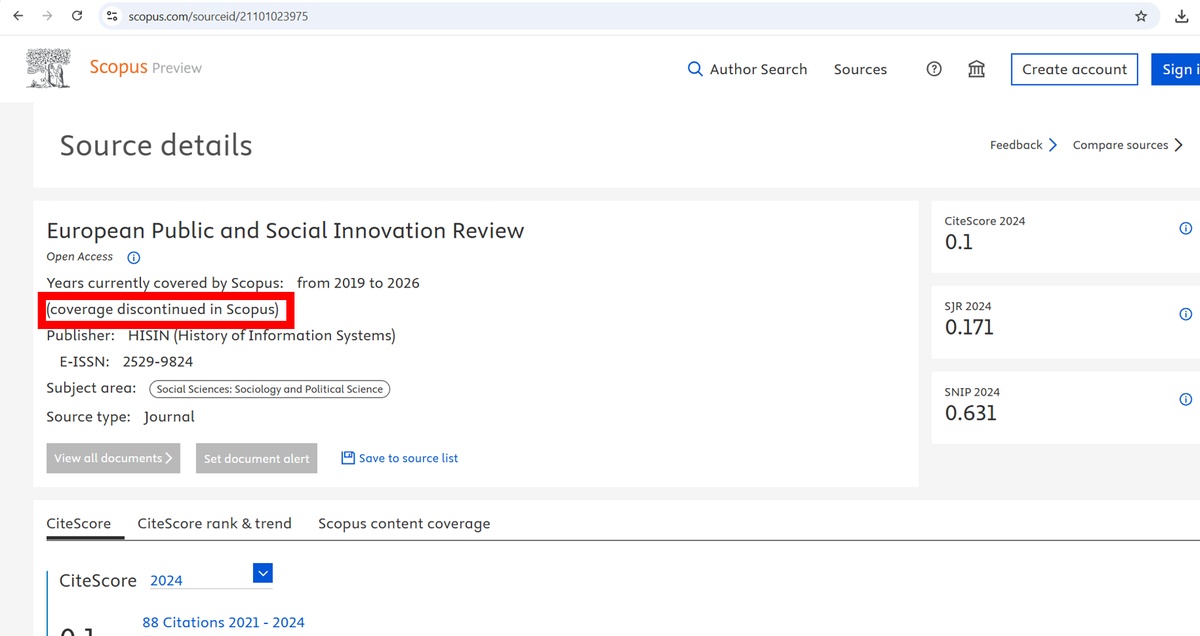
Task: Show Open Access info icon
Action: point(134,257)
